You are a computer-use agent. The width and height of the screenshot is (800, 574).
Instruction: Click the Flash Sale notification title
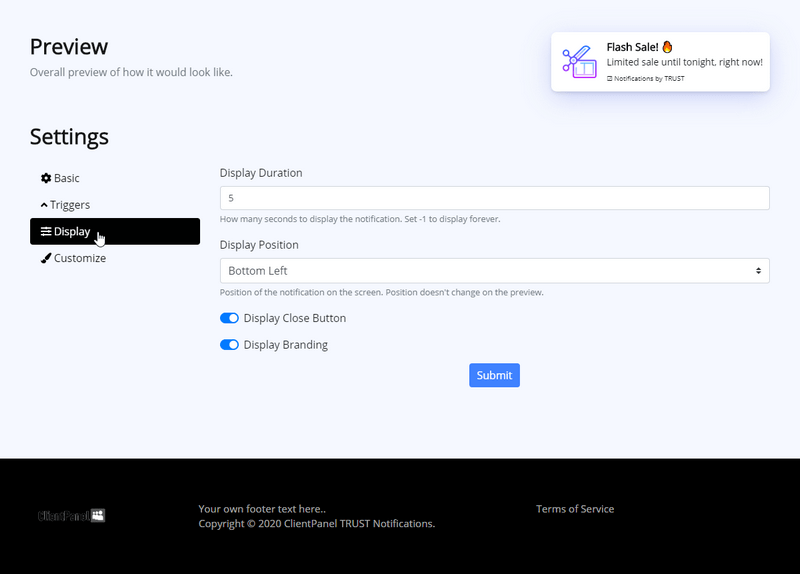[632, 46]
